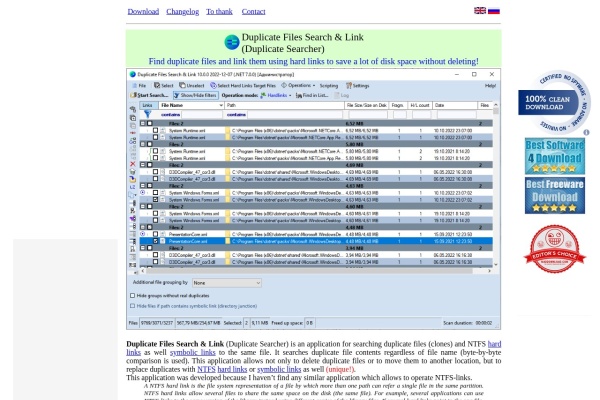Click the status bar value "9,11 MB"
600x400 pixels.
coord(260,323)
